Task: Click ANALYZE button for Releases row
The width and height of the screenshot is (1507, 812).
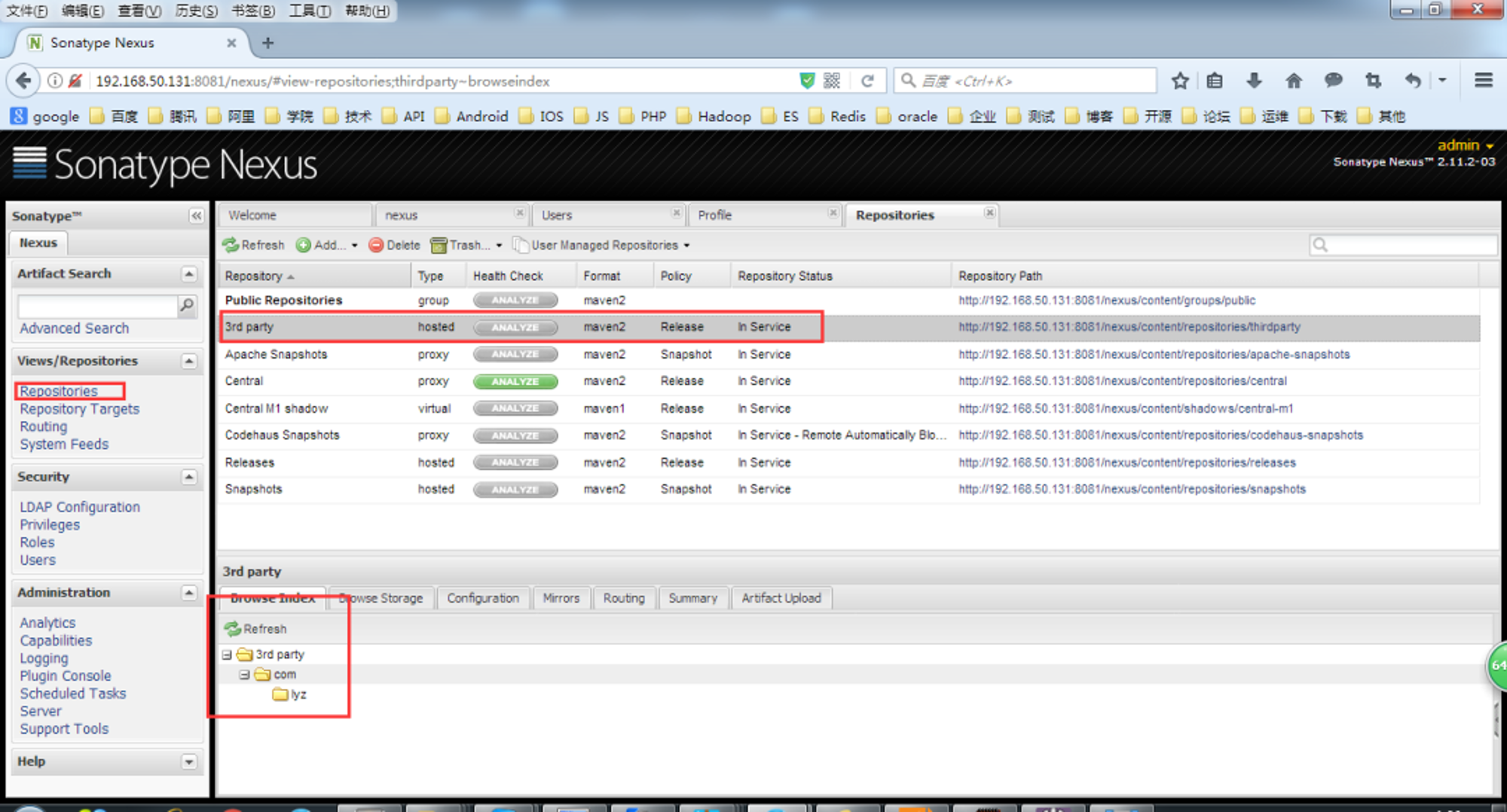Action: tap(515, 462)
